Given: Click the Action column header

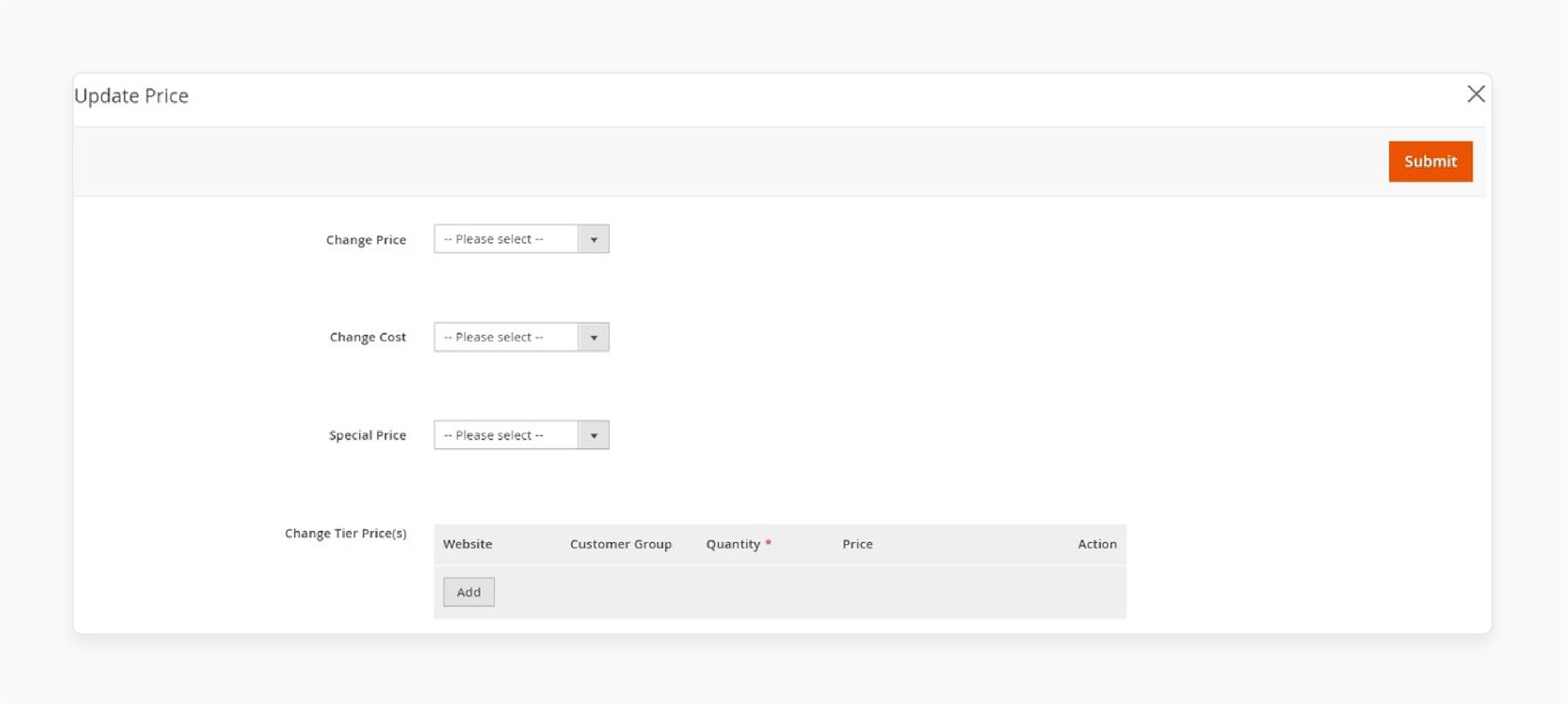Looking at the screenshot, I should 1097,544.
